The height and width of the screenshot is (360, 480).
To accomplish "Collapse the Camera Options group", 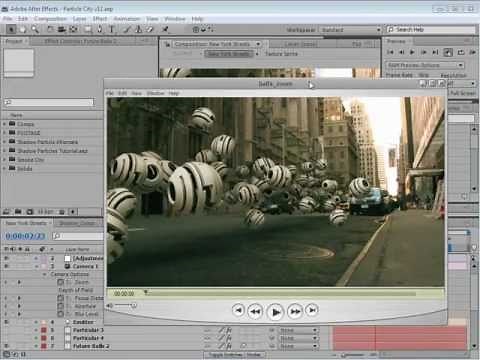I will [45, 274].
